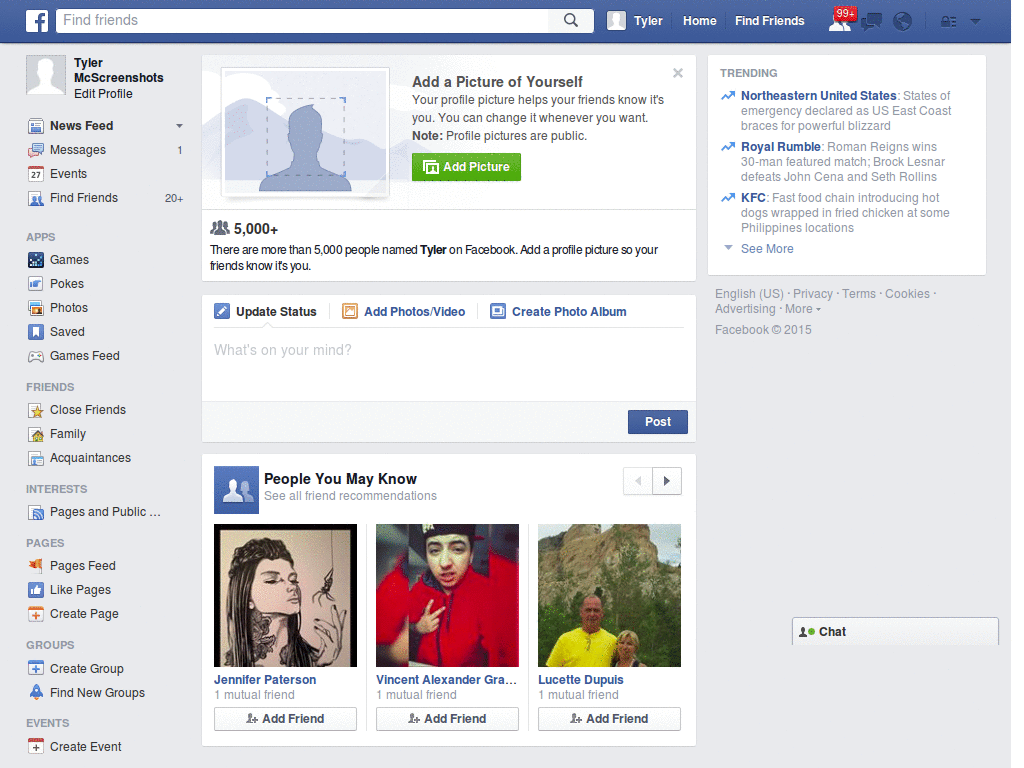Expand See More trending topics

(x=767, y=249)
